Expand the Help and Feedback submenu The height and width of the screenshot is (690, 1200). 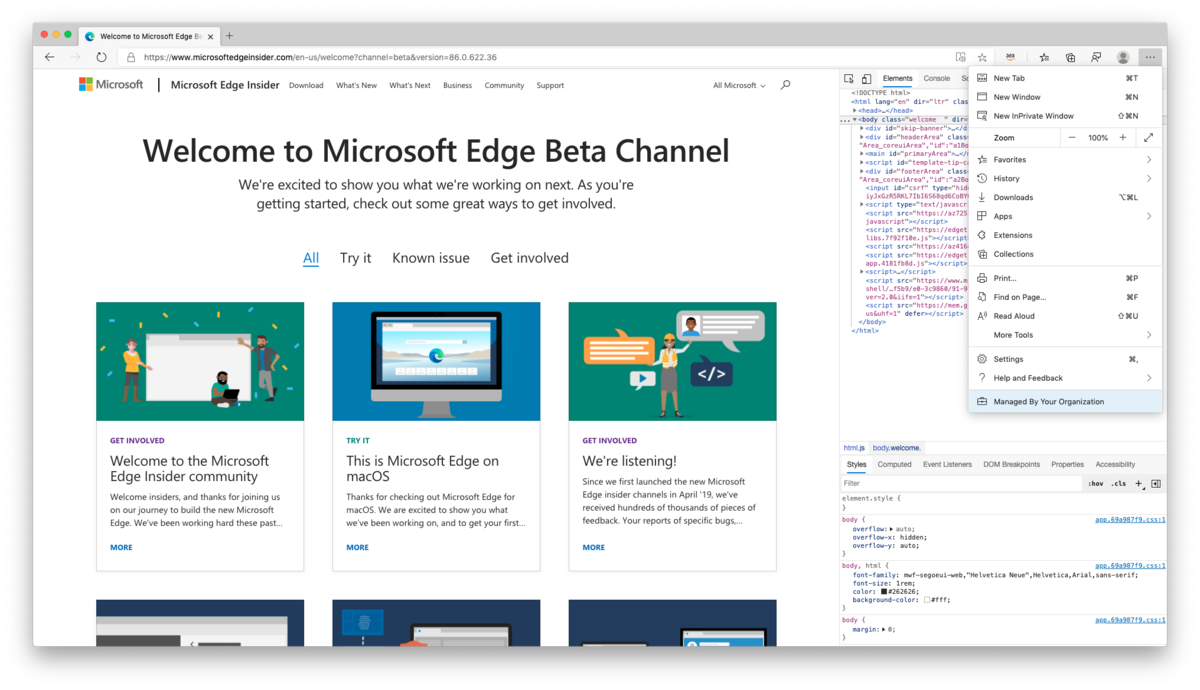pyautogui.click(x=1065, y=378)
